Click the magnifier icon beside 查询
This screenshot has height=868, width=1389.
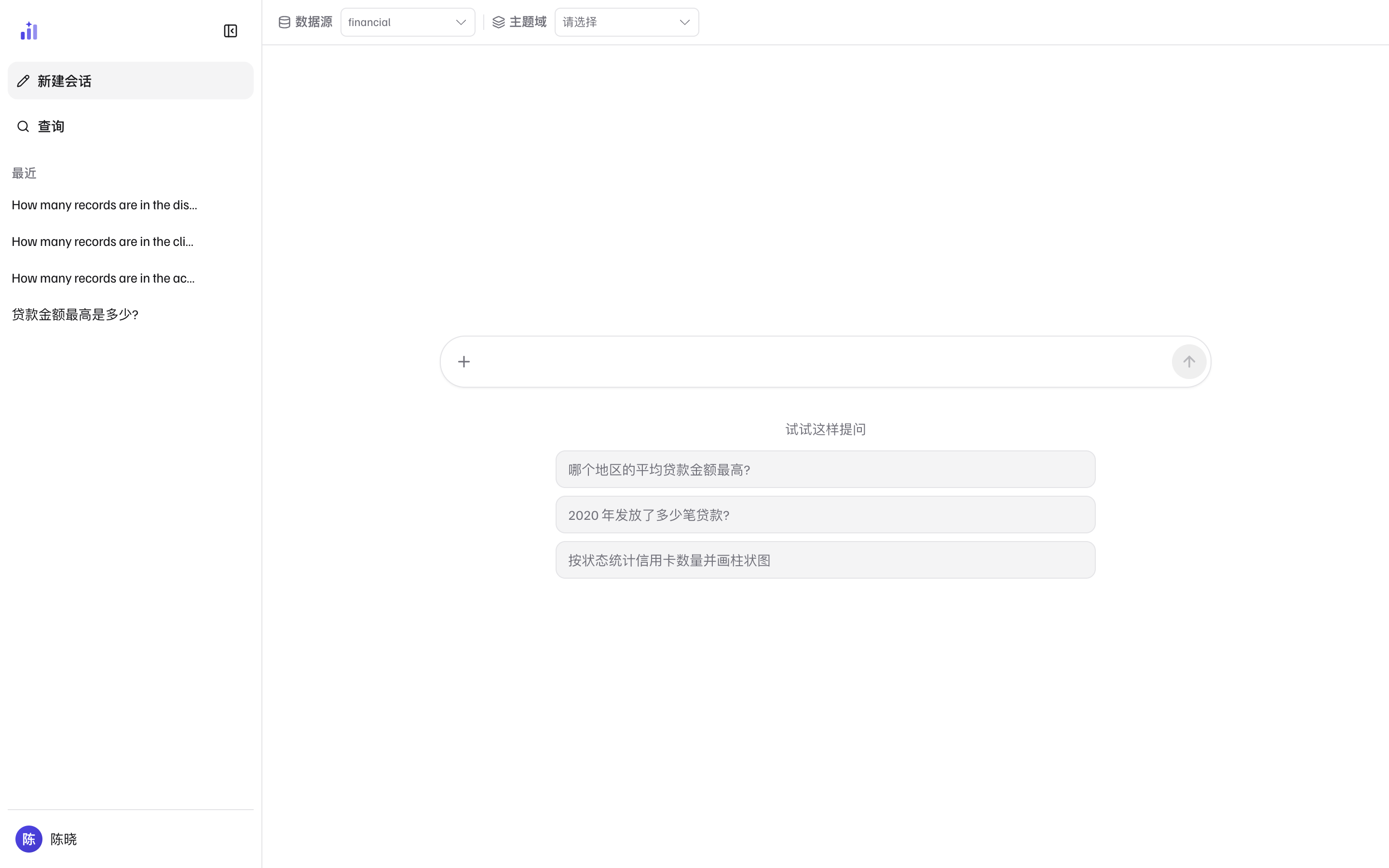click(23, 126)
